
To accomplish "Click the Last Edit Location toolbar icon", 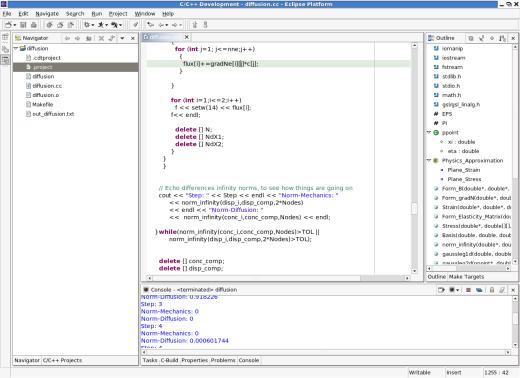I will pos(151,25).
